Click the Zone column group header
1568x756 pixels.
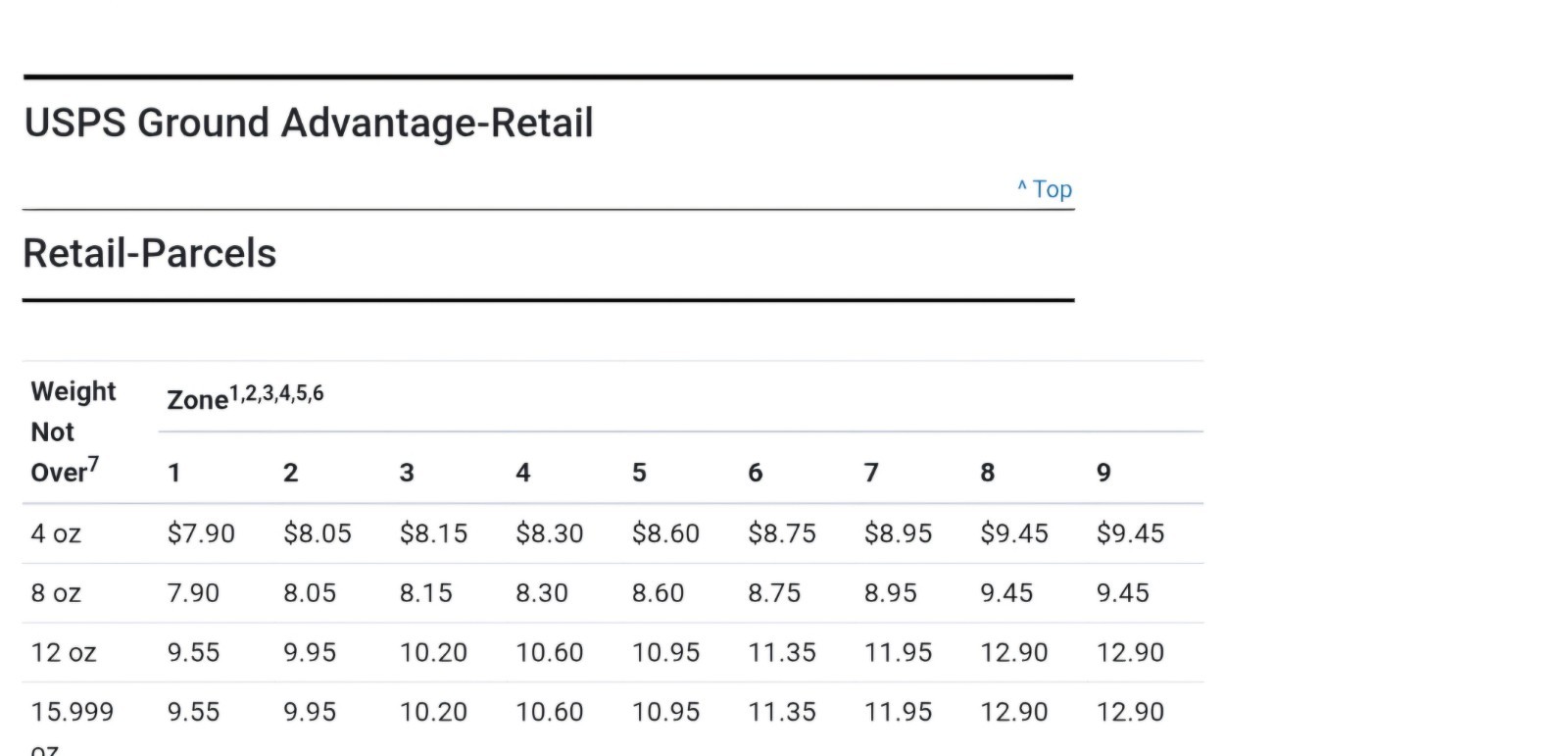[245, 397]
